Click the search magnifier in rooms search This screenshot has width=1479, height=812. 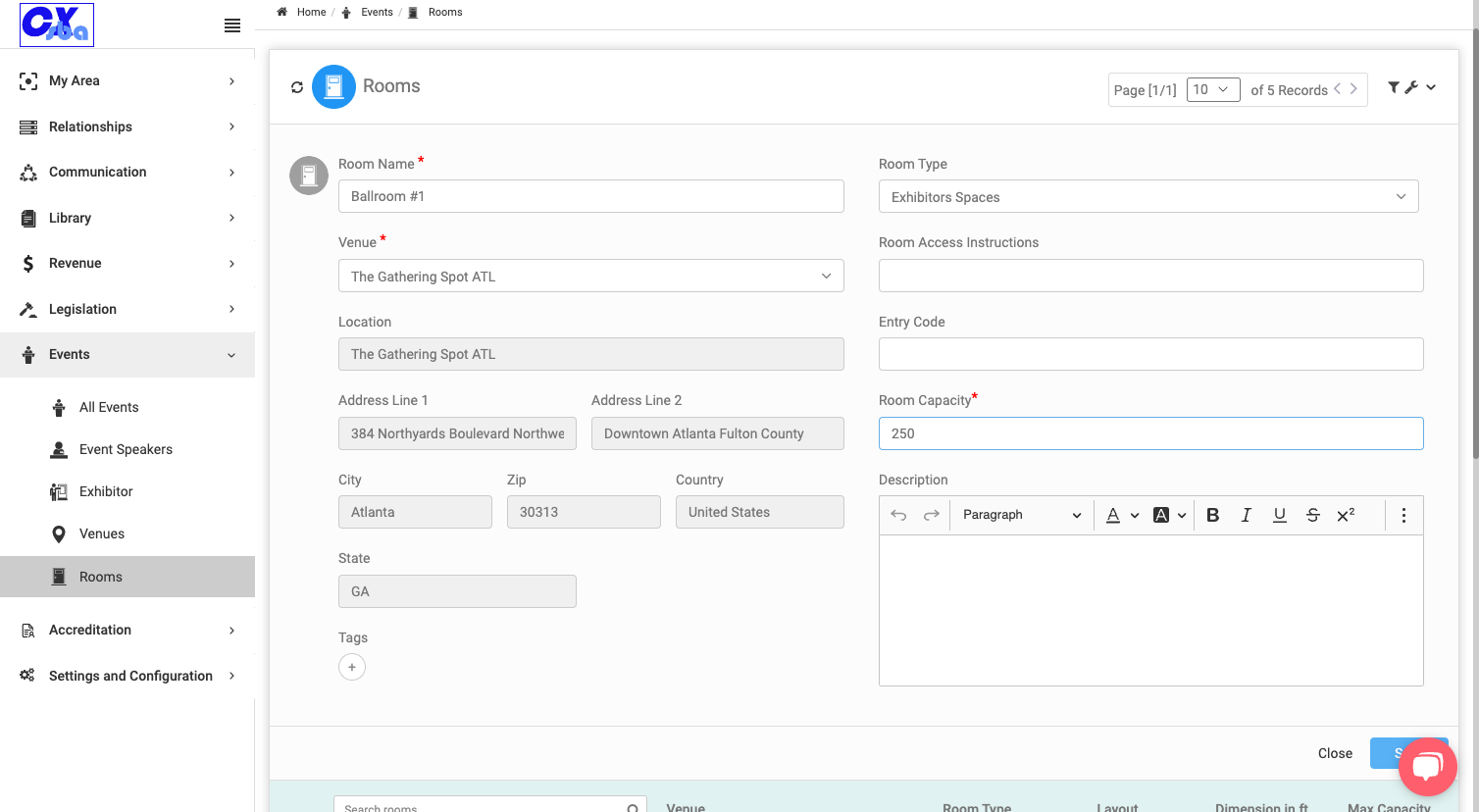tap(633, 808)
